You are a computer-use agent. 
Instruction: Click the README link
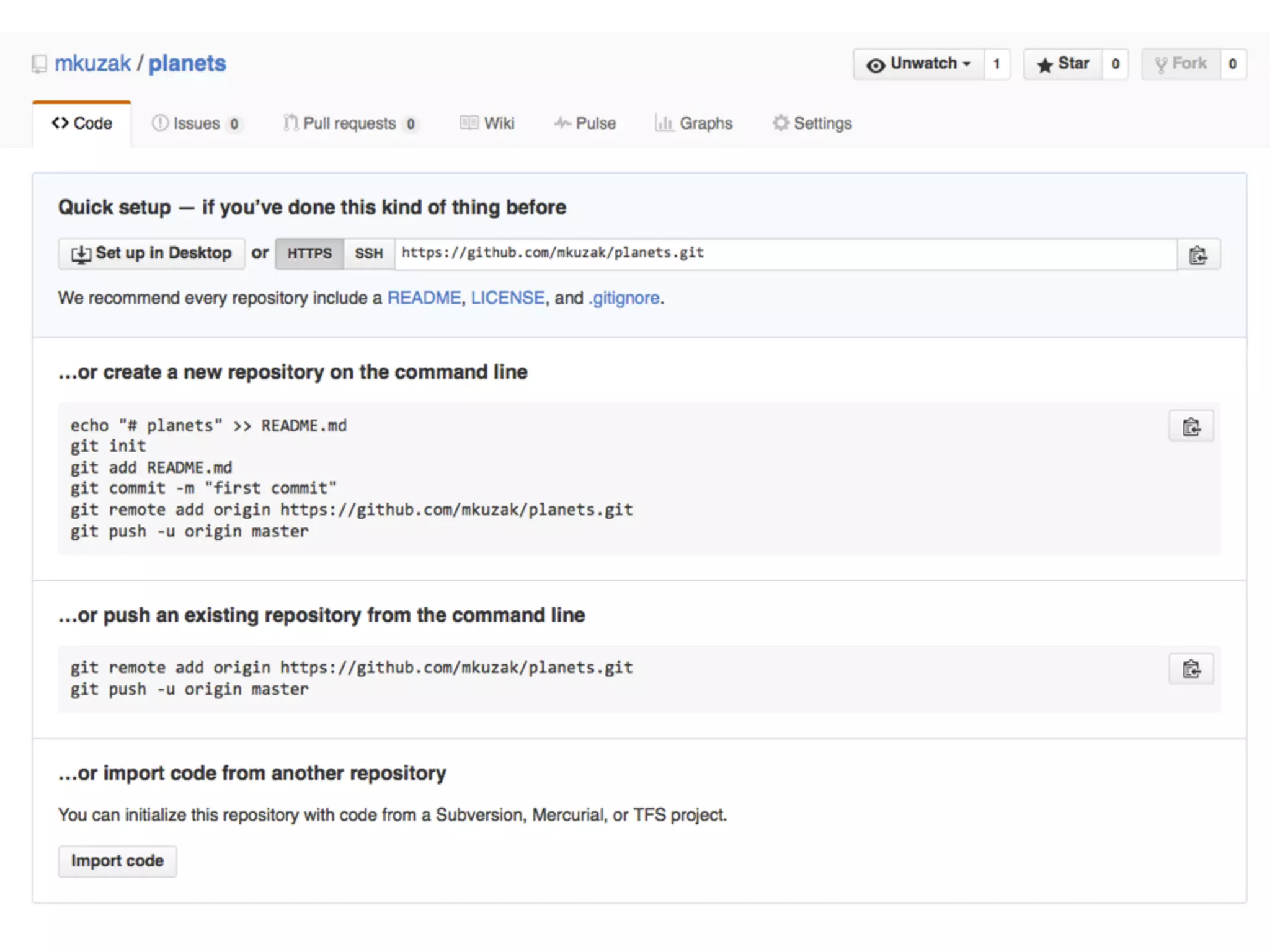(424, 298)
